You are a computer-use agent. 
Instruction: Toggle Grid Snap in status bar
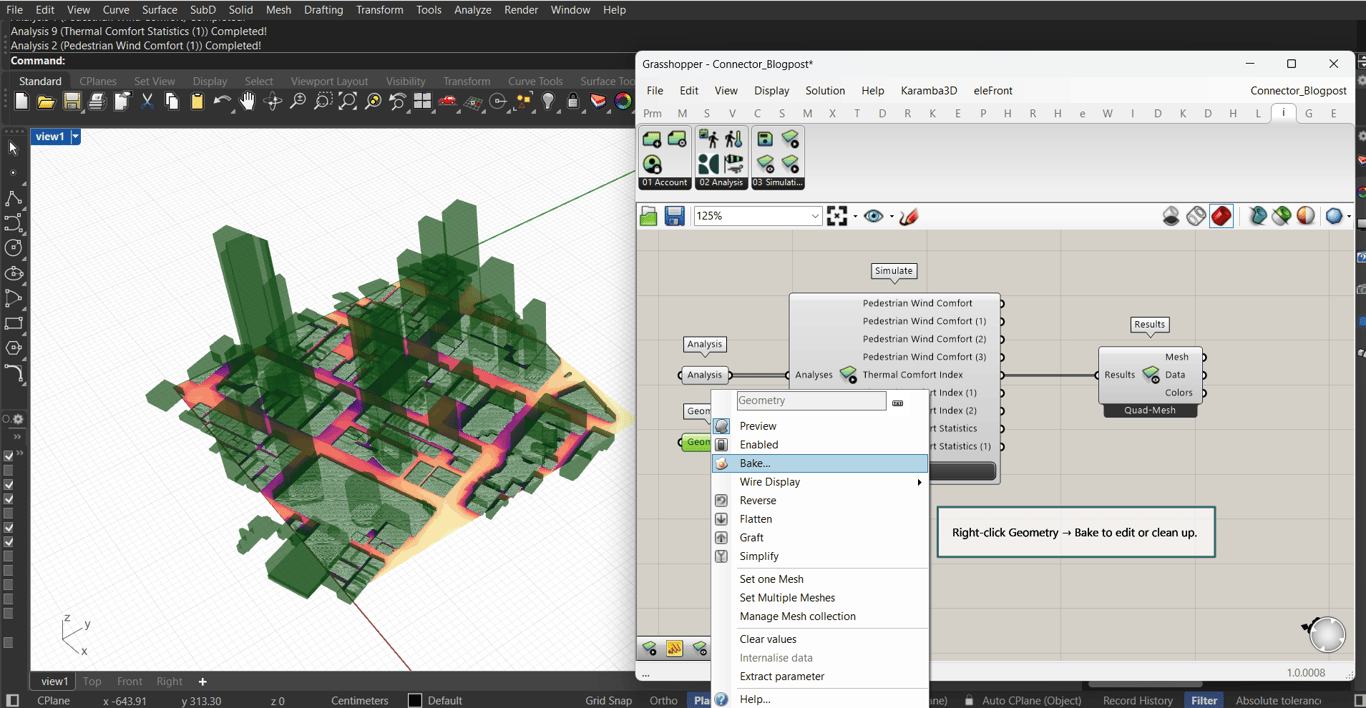608,700
